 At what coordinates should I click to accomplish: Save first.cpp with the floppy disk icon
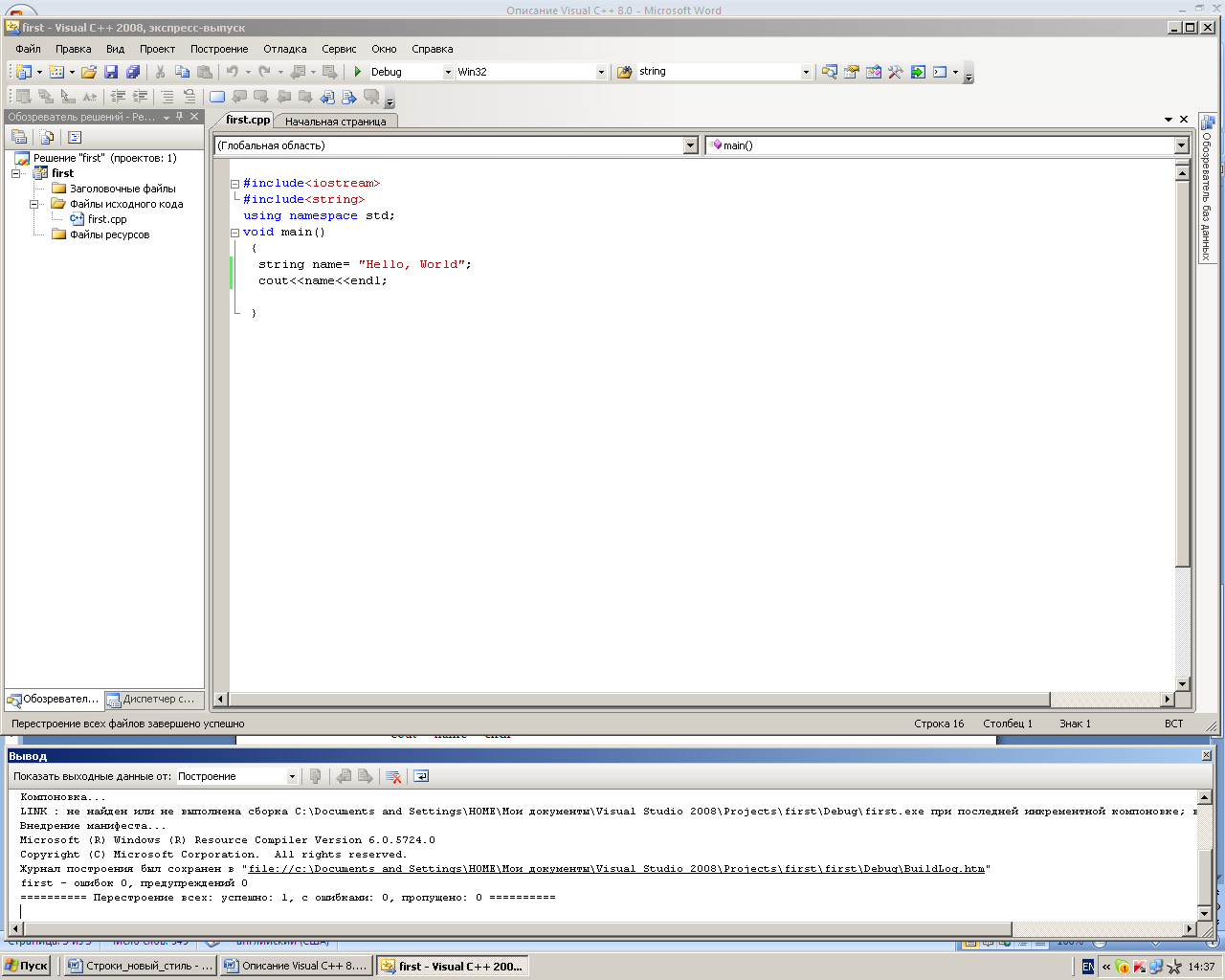click(x=111, y=72)
